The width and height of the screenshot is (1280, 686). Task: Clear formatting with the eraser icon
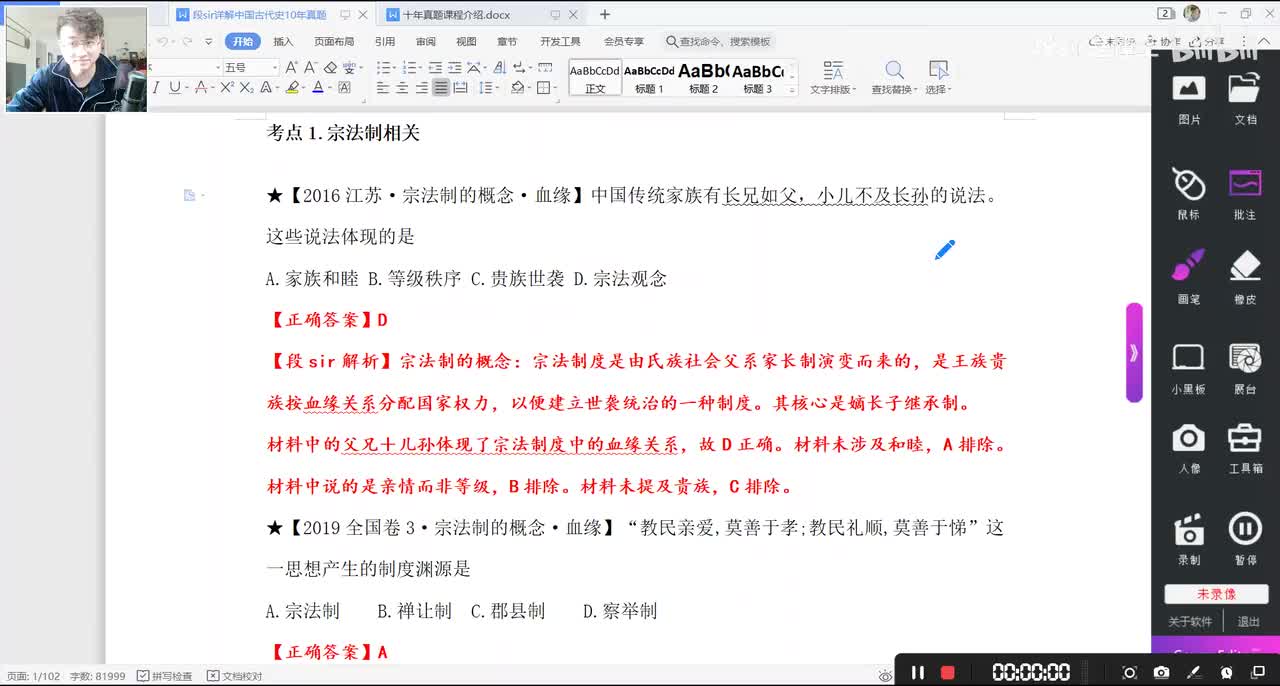coord(330,67)
